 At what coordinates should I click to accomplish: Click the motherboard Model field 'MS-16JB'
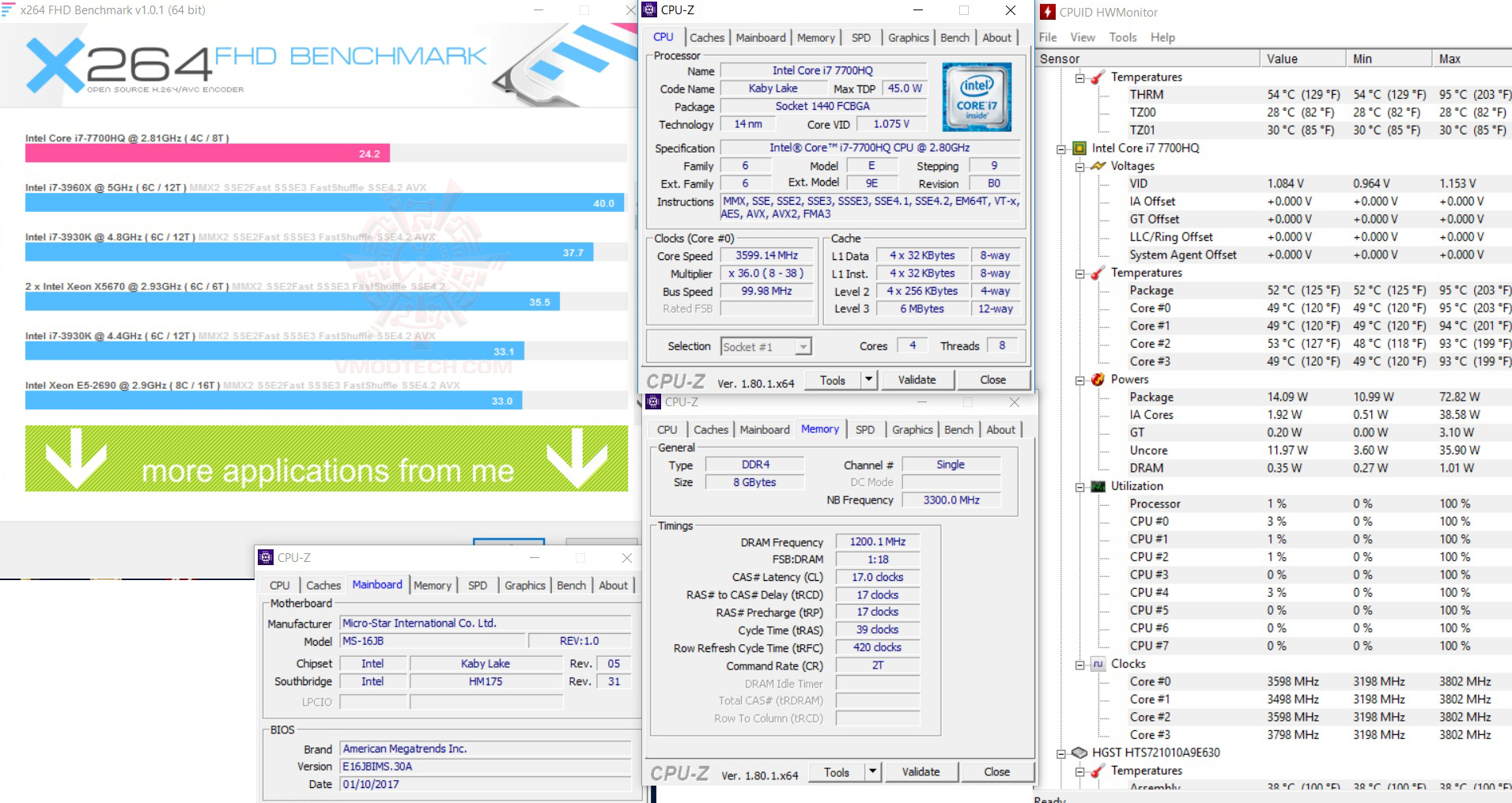click(x=433, y=641)
